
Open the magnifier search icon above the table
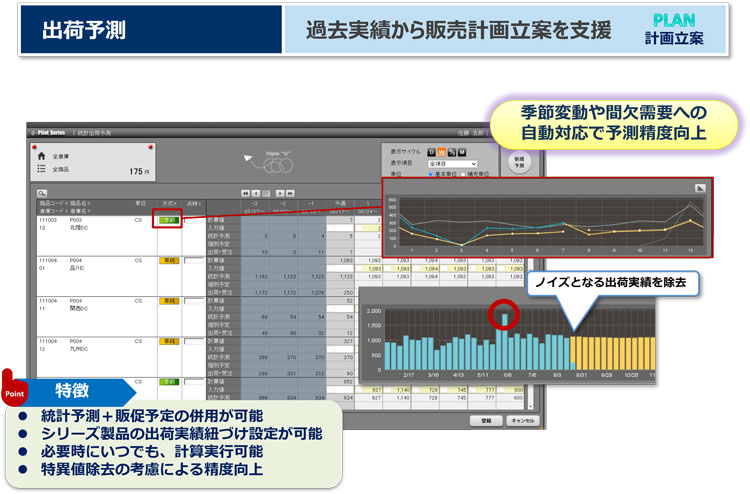coord(42,193)
